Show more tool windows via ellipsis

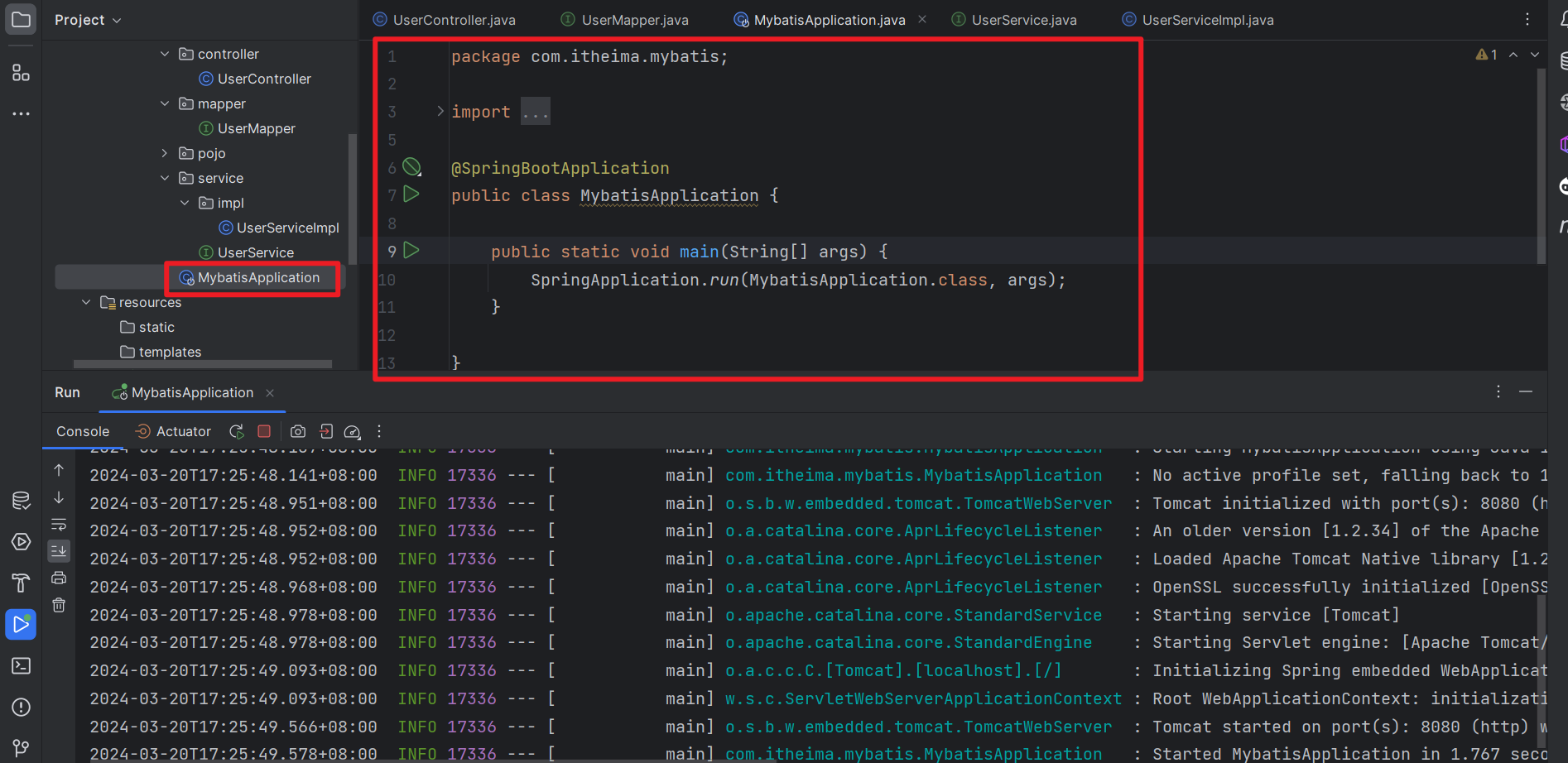point(21,113)
